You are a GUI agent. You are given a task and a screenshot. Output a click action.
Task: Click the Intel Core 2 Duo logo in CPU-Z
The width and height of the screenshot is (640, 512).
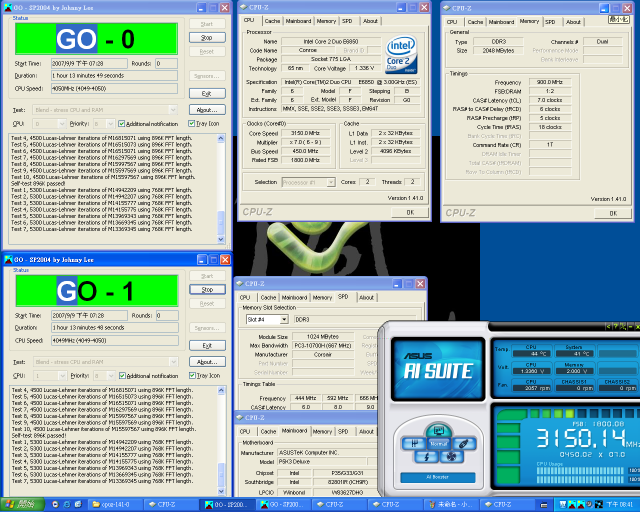click(401, 54)
